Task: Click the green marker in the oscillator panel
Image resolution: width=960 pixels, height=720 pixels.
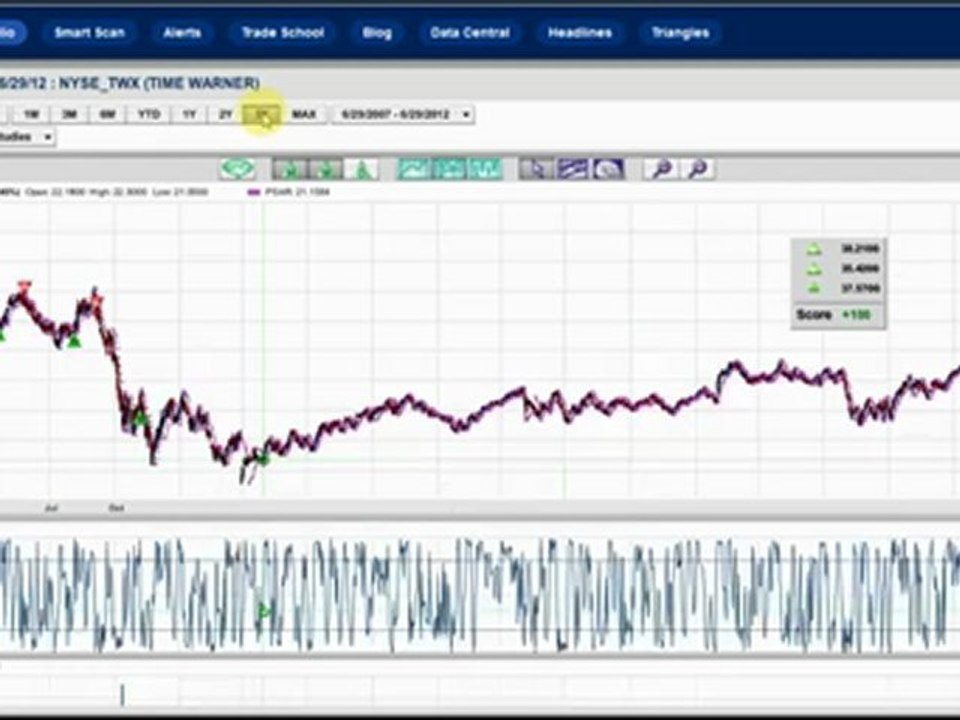Action: pyautogui.click(x=265, y=610)
